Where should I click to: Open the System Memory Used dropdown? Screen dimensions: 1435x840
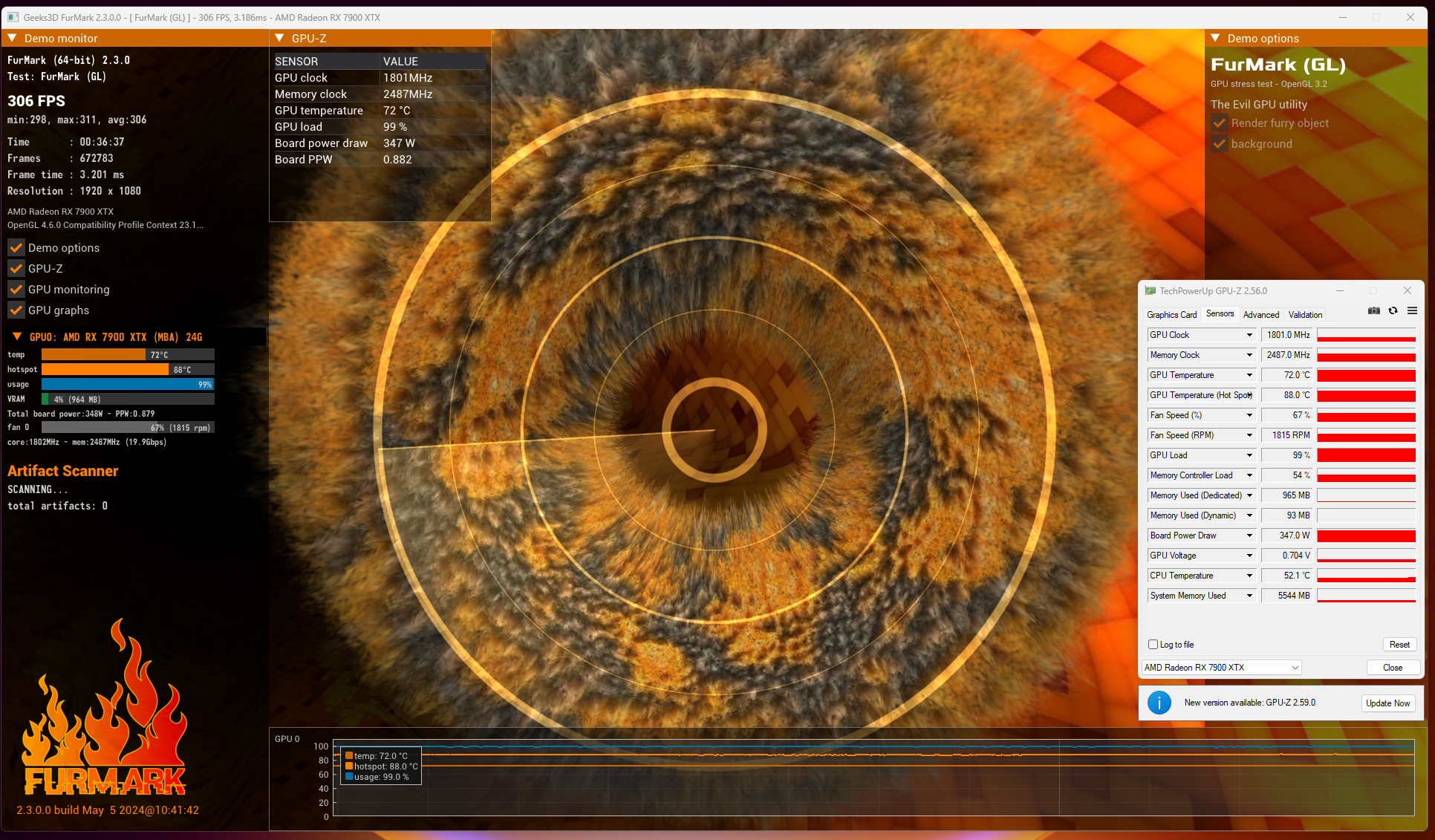click(1249, 596)
